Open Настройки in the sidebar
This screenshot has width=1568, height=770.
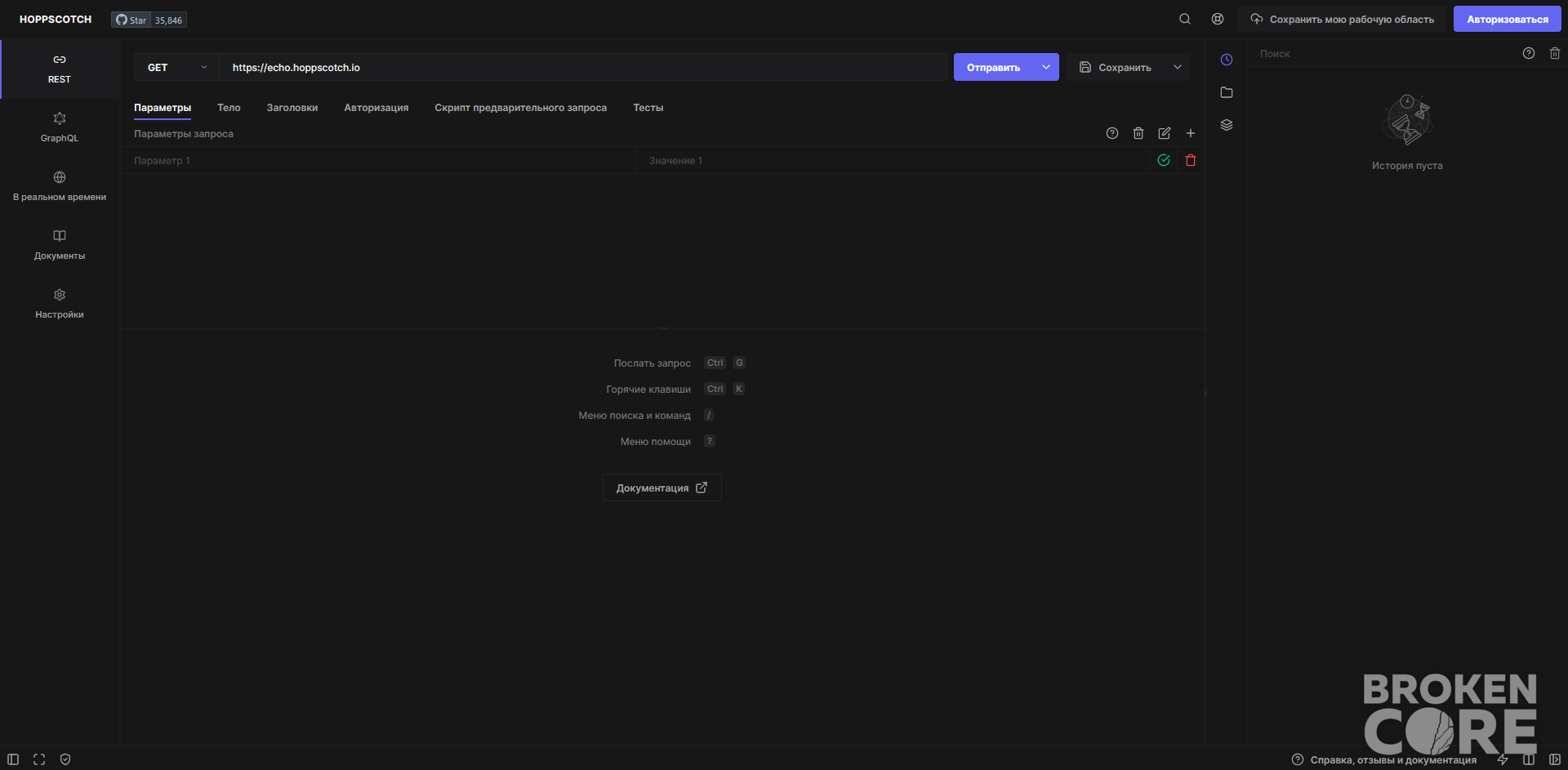[60, 304]
